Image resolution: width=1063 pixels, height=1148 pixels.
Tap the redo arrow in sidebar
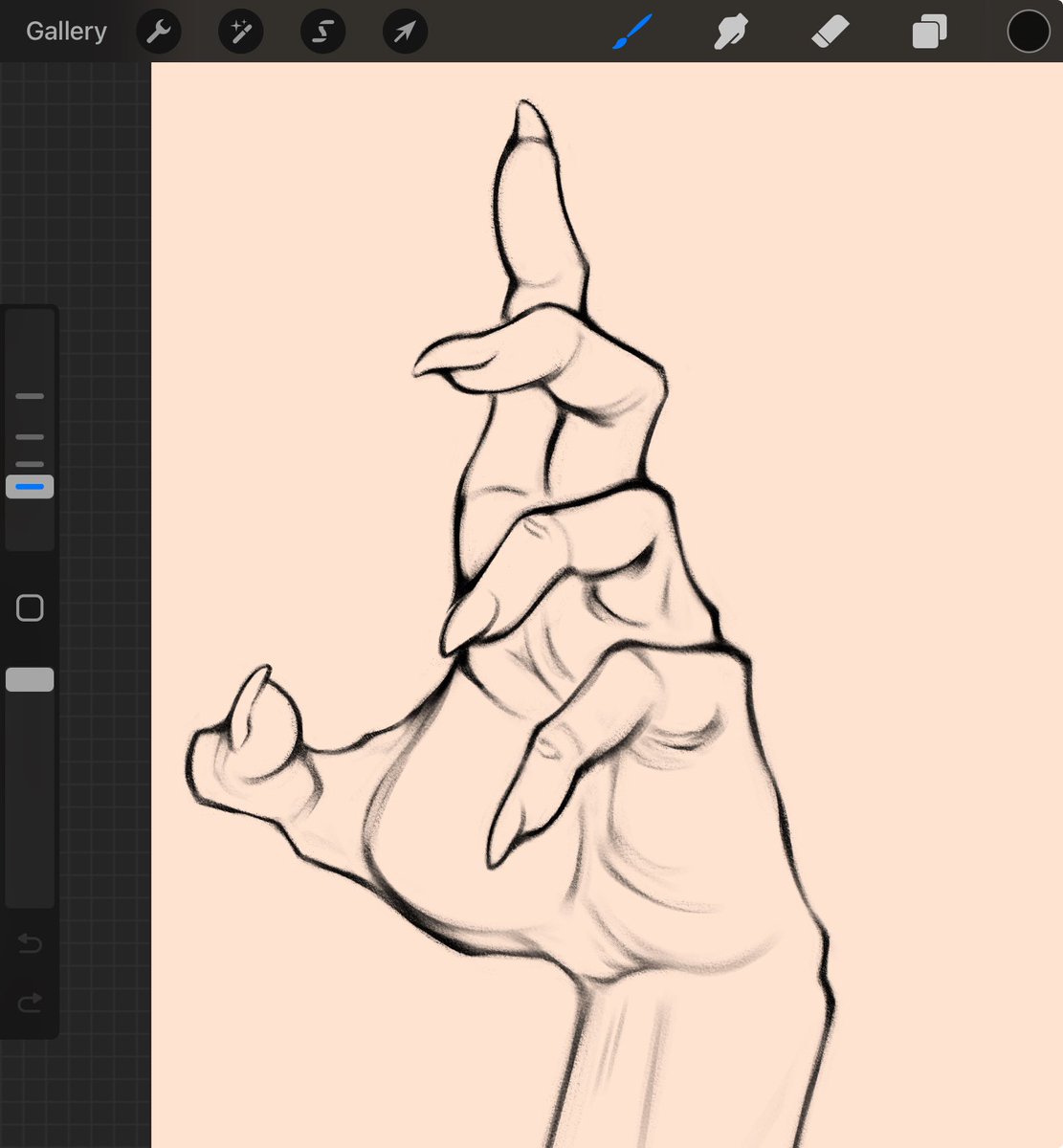[x=30, y=1002]
